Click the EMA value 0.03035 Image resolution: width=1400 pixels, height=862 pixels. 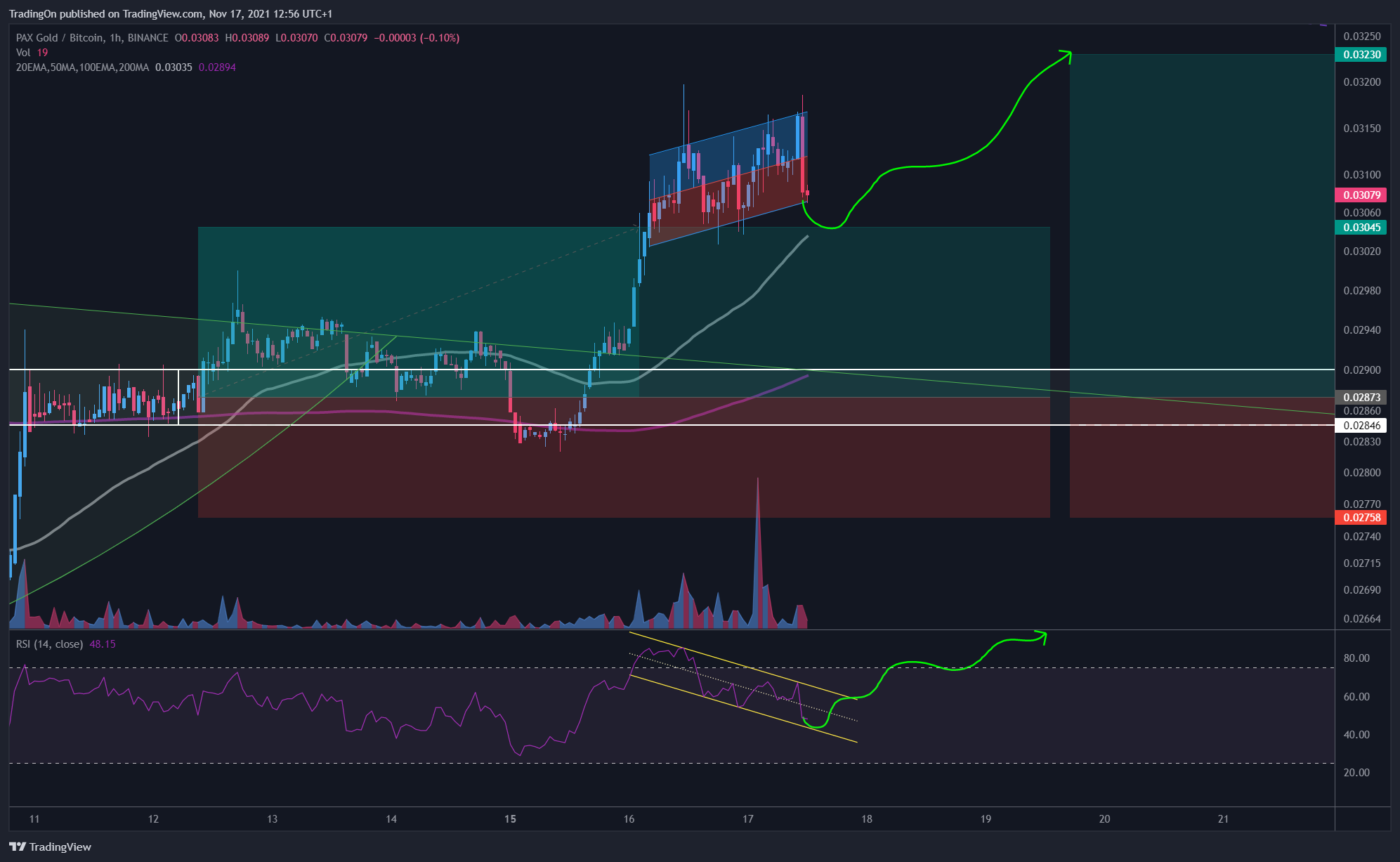tap(174, 67)
